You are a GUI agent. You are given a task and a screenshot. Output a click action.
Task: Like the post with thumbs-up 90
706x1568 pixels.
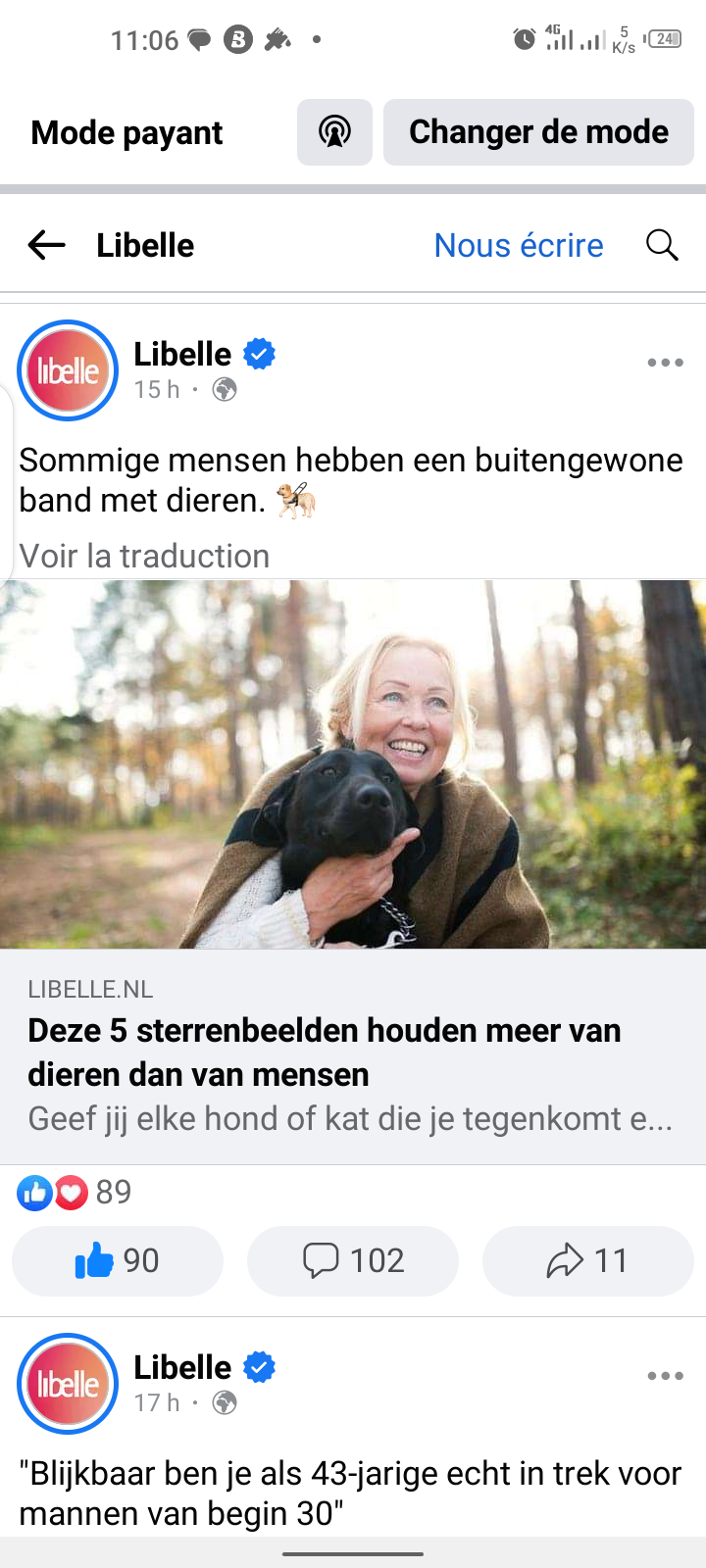(x=118, y=1260)
